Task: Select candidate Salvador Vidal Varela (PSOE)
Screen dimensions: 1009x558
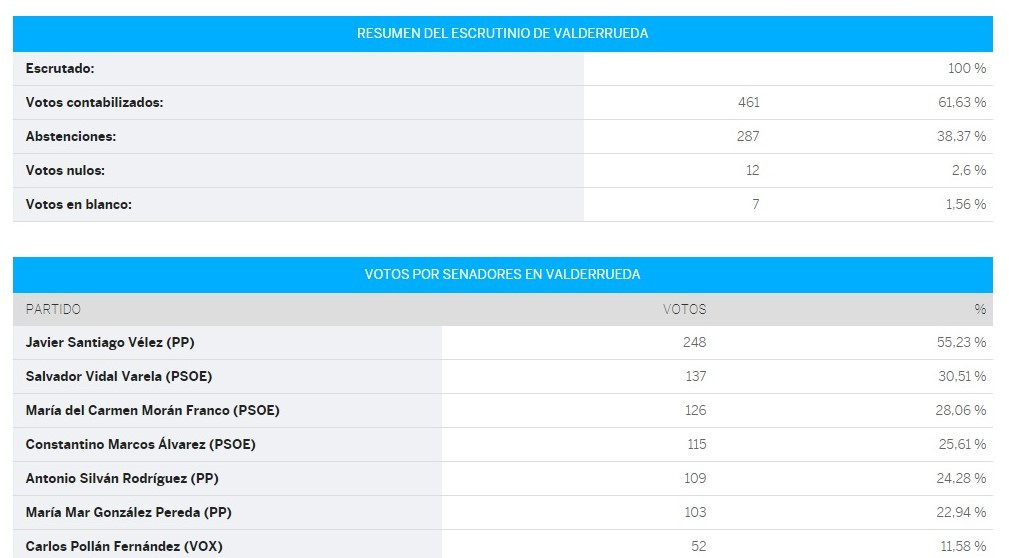Action: coord(119,377)
